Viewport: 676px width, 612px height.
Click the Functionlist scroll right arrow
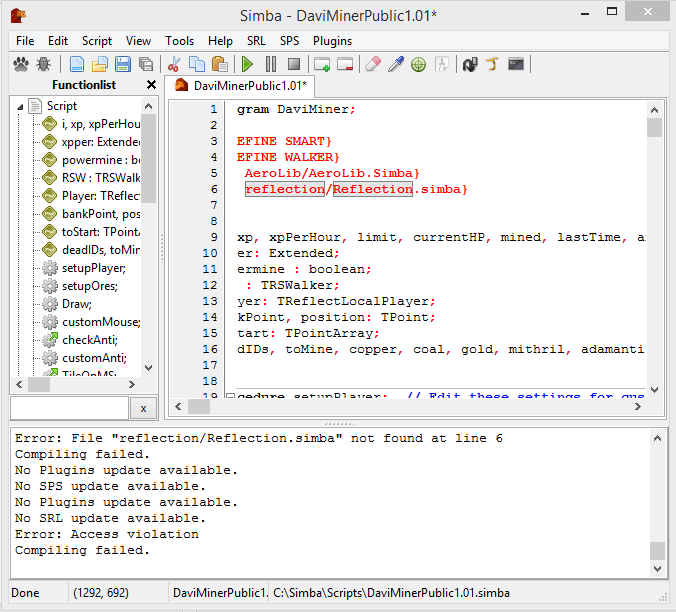[x=132, y=384]
